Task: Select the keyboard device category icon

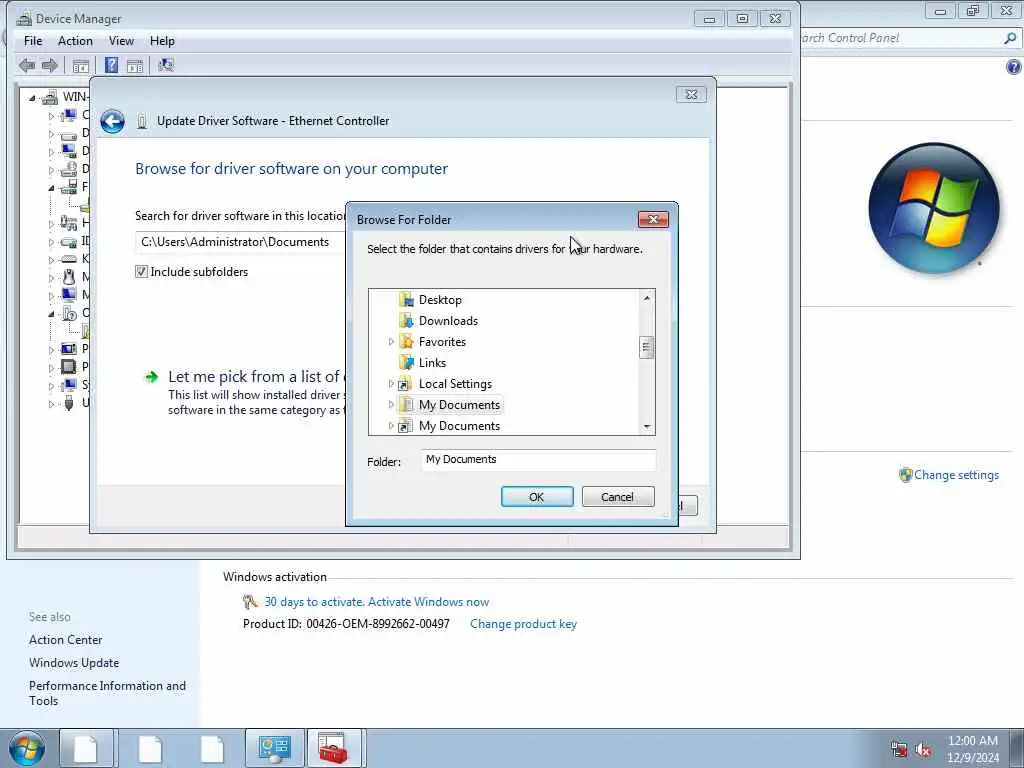Action: coord(69,259)
